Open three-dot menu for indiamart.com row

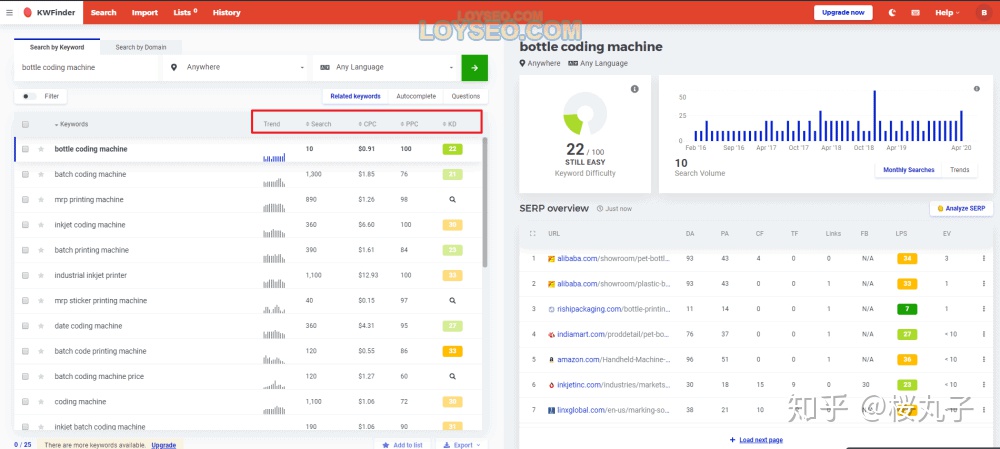[x=983, y=334]
